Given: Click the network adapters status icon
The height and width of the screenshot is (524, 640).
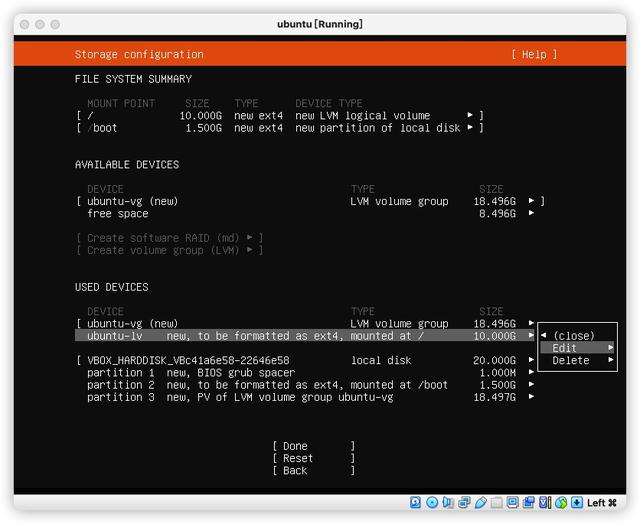Looking at the screenshot, I should coord(464,502).
